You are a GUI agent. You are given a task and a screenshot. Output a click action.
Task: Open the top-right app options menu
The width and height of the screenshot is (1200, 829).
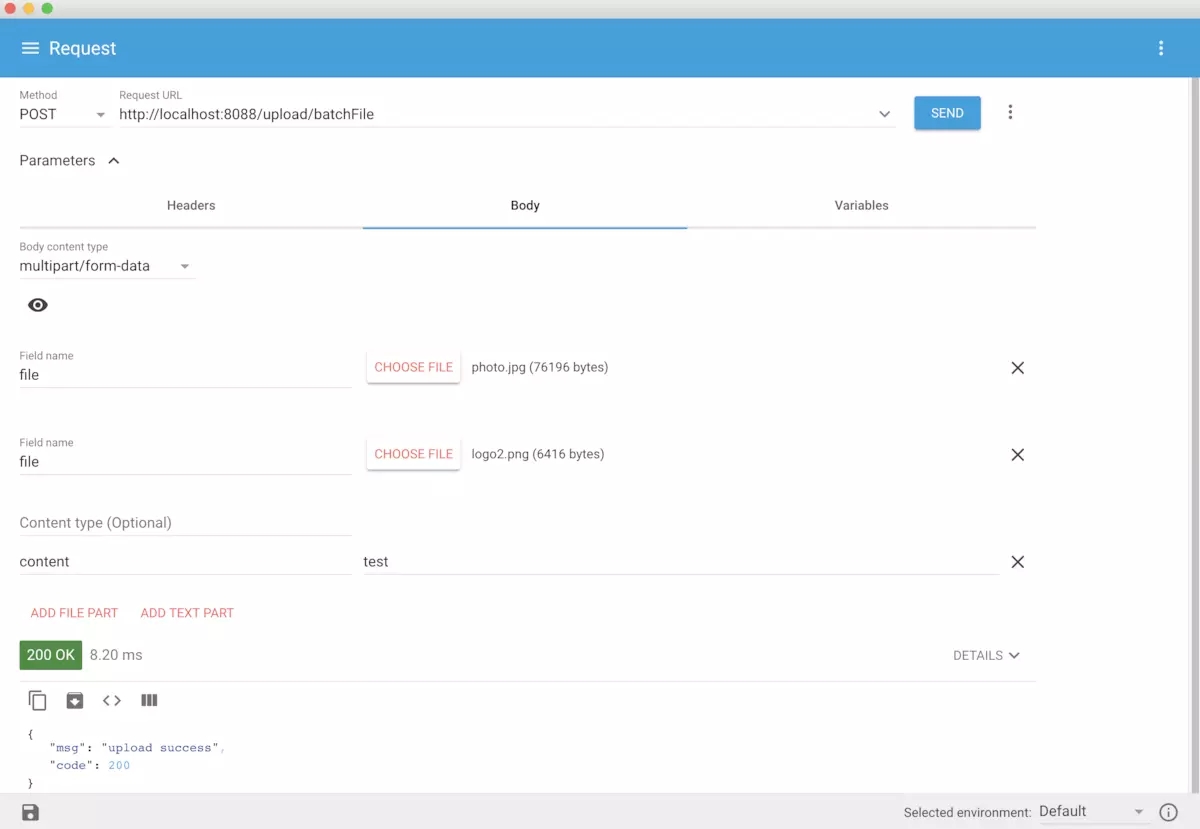1160,48
